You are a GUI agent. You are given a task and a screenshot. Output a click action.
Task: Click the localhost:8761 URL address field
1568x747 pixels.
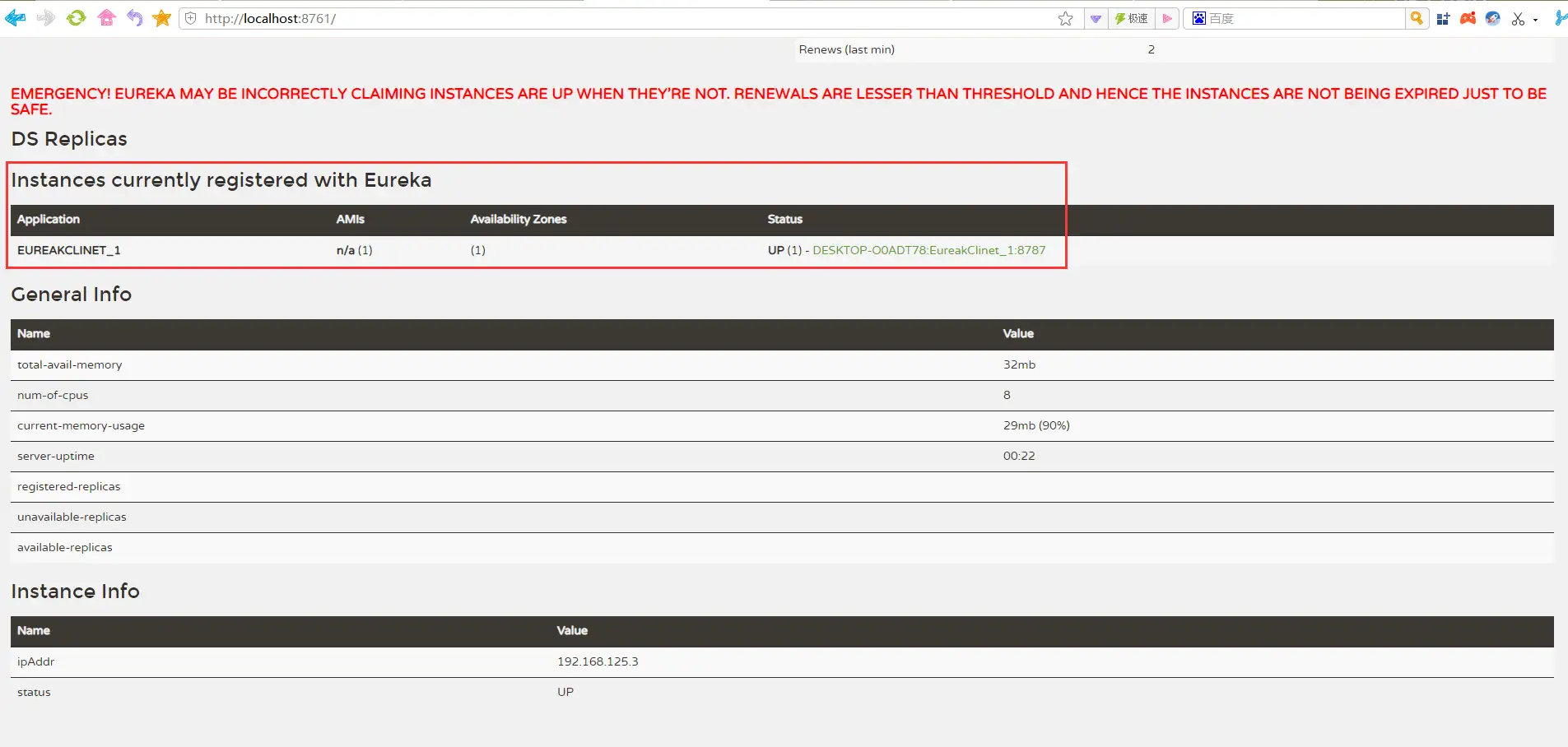click(x=576, y=18)
